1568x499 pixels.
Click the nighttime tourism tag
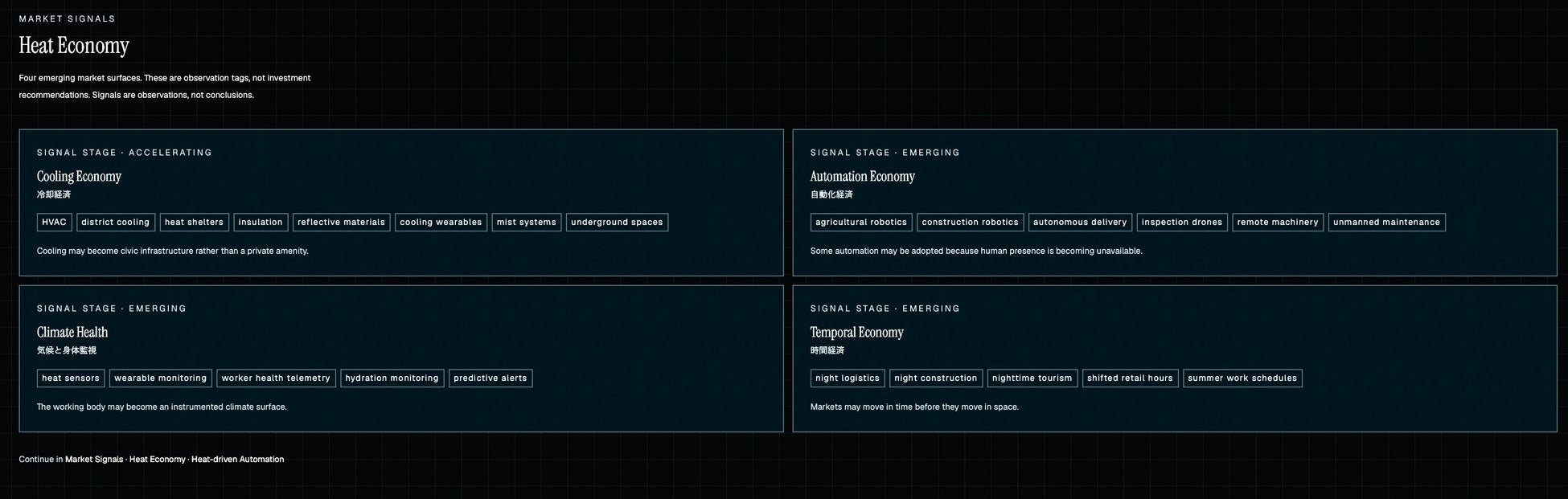(1032, 378)
